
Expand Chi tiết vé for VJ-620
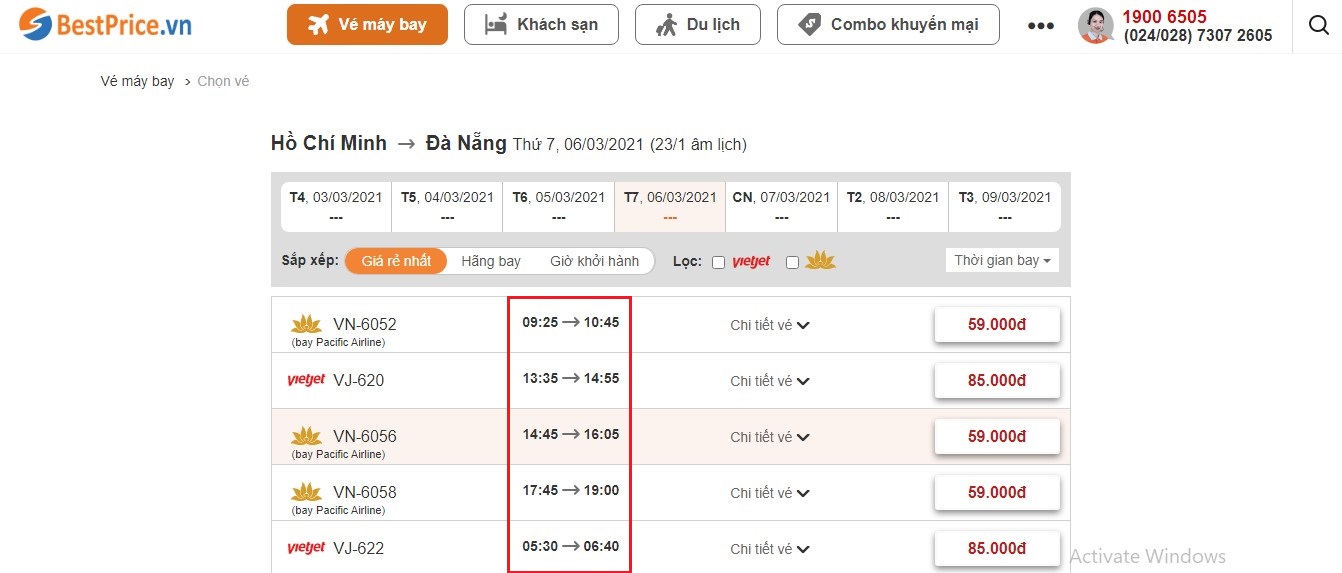[770, 381]
